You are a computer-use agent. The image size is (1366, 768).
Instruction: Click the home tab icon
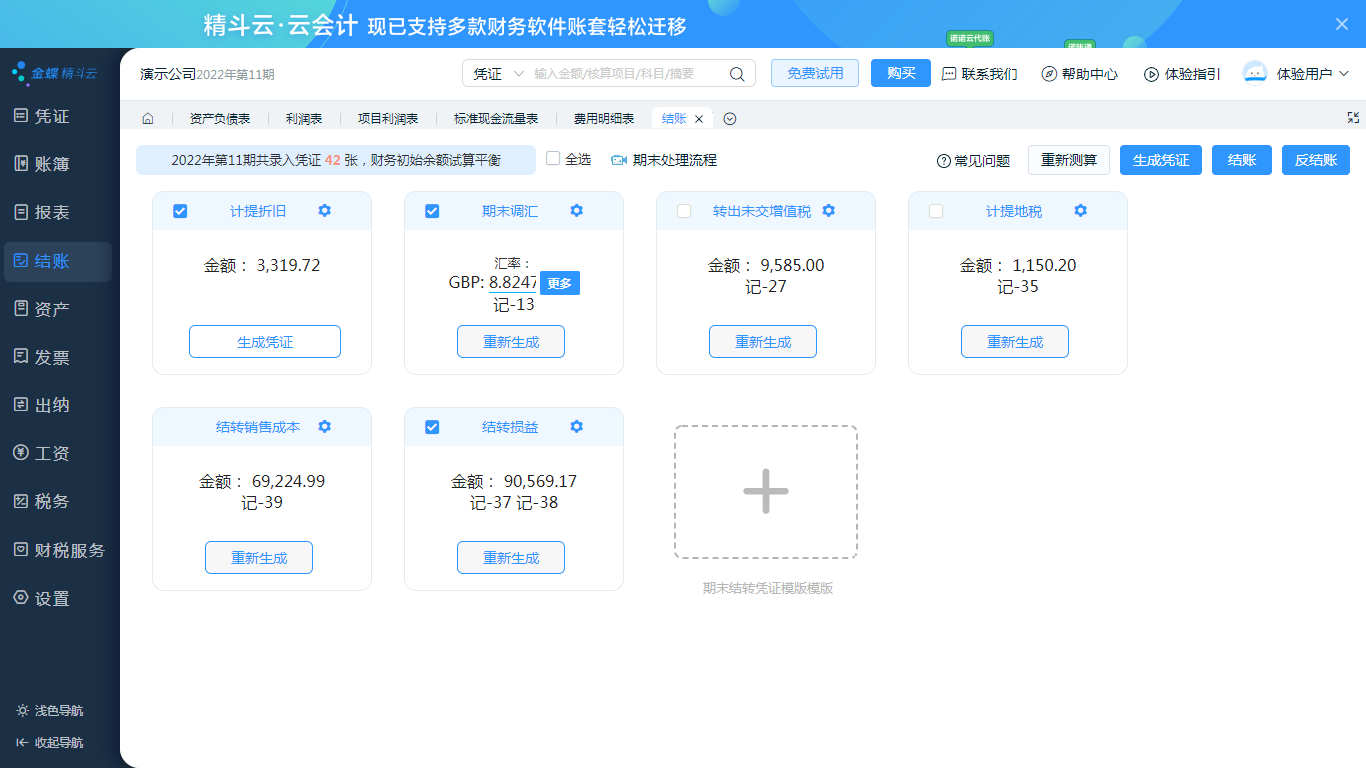[x=148, y=119]
